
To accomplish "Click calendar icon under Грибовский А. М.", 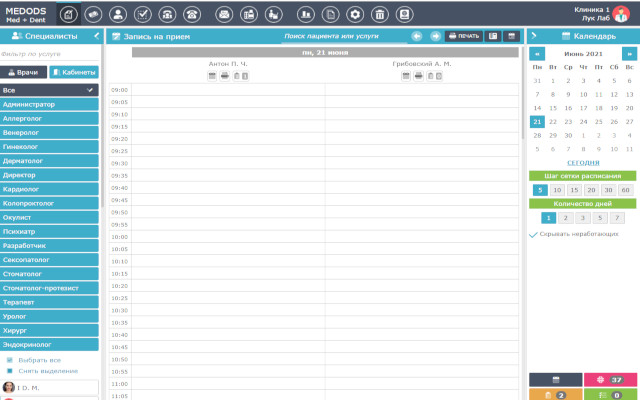I will 406,76.
